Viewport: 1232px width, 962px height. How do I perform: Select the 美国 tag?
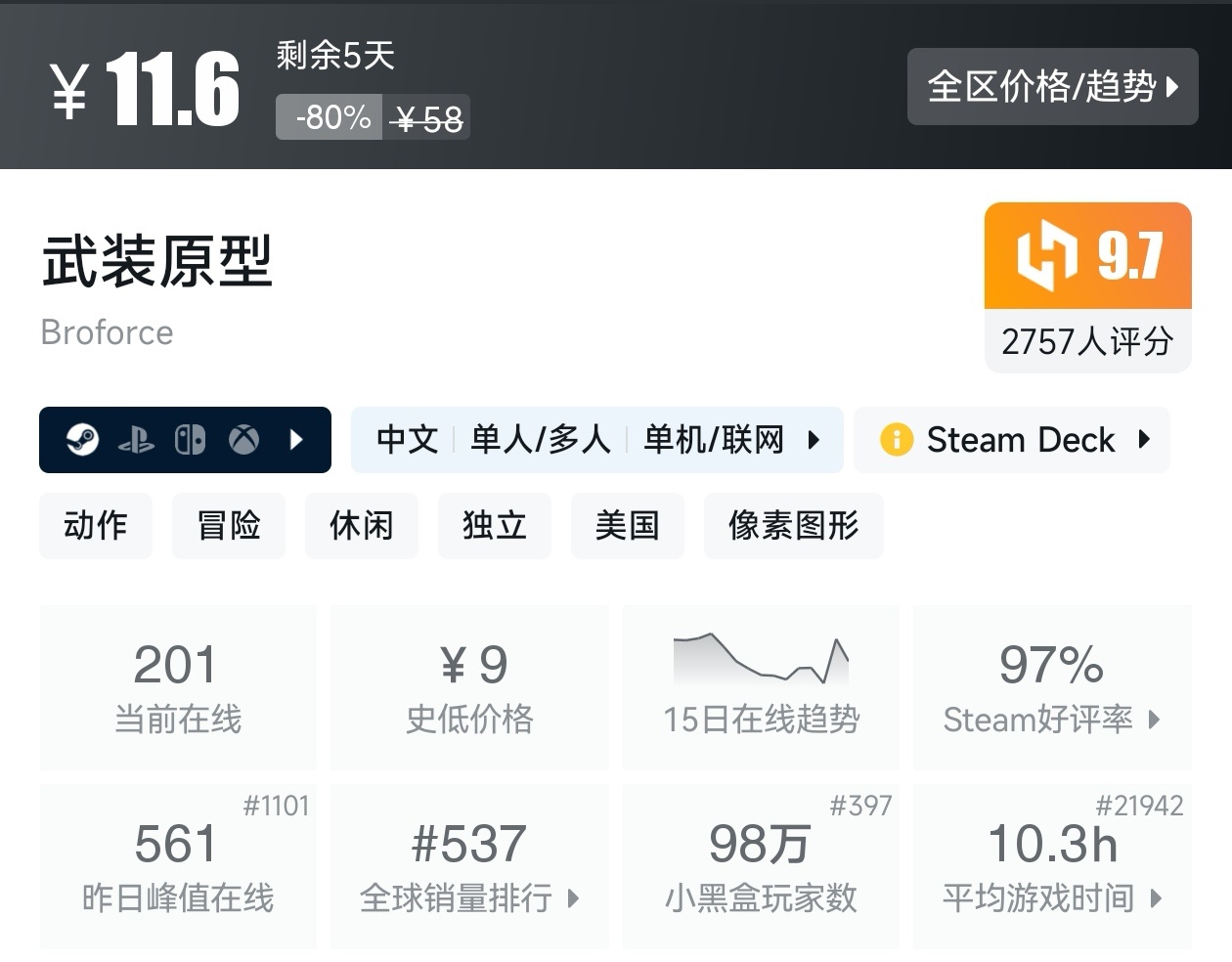point(628,526)
